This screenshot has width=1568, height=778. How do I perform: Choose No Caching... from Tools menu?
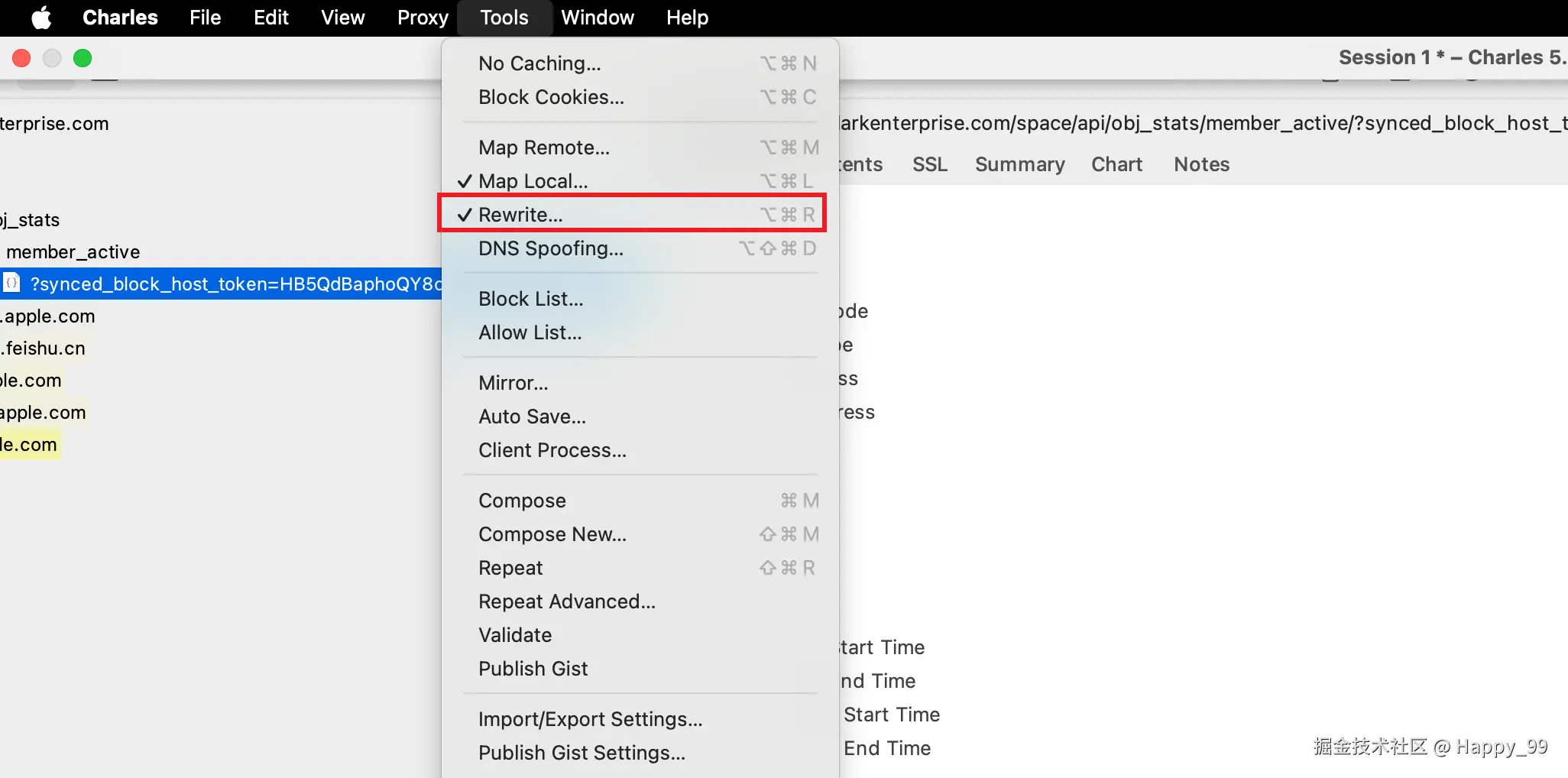tap(640, 63)
